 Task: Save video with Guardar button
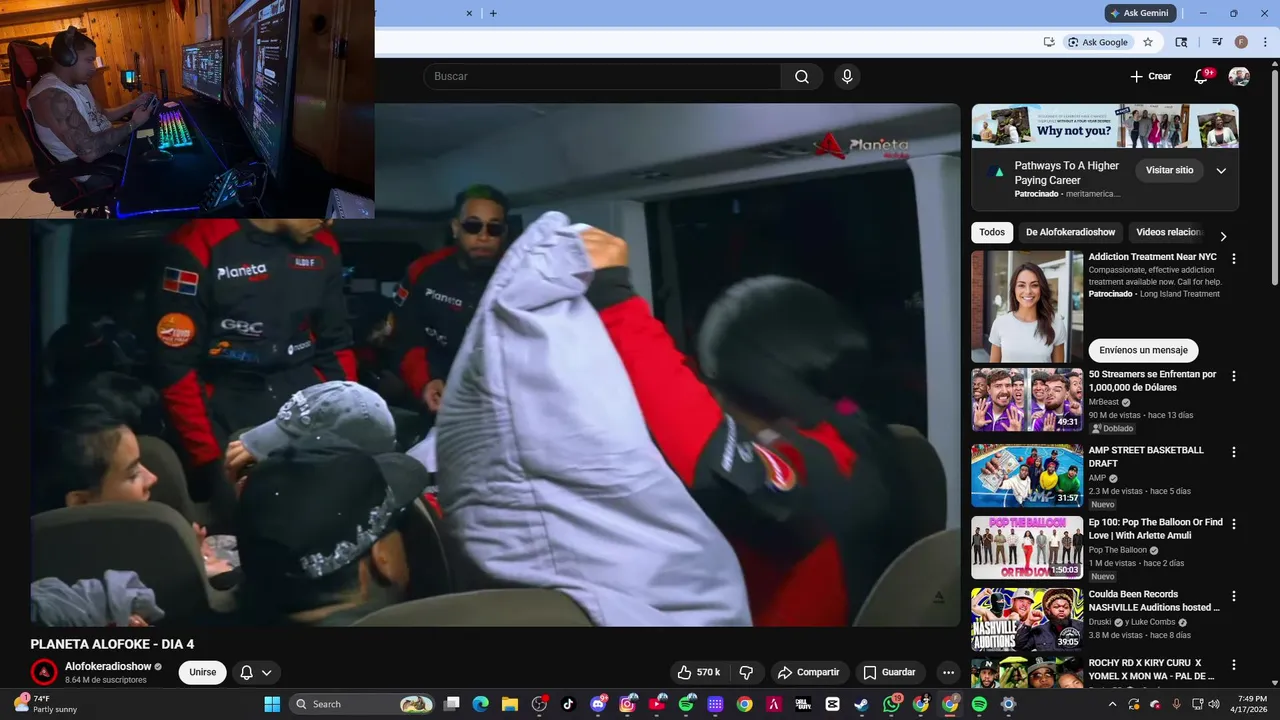coord(889,672)
